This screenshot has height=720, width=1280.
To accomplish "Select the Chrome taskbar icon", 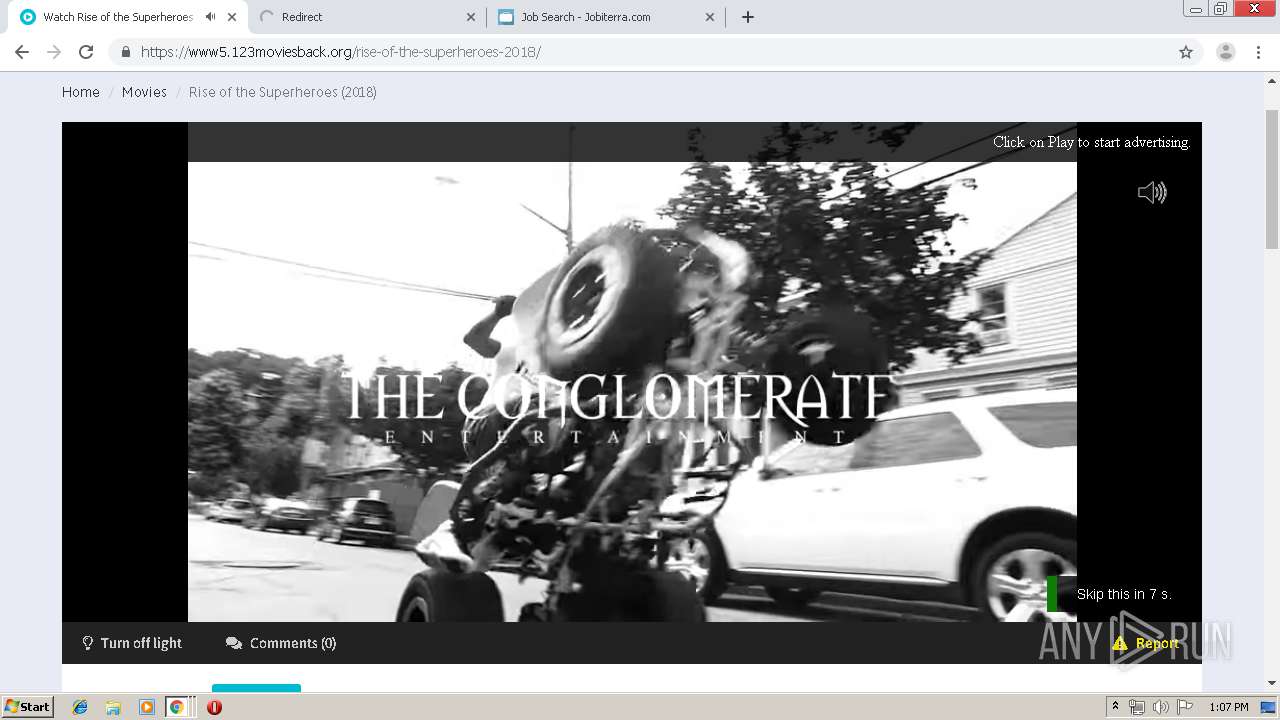I will [x=177, y=707].
